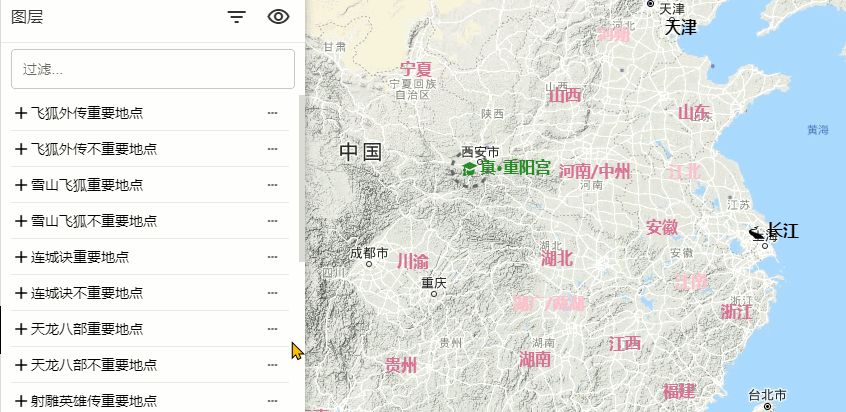Open more options for 雪山飞狐不重要地点
Image resolution: width=846 pixels, height=412 pixels.
tap(272, 221)
